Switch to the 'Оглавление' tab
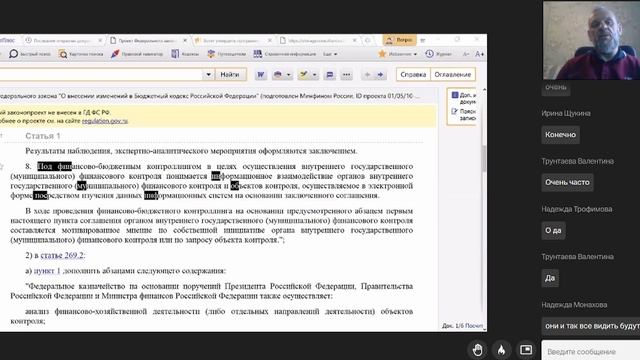The image size is (640, 360). (x=453, y=75)
